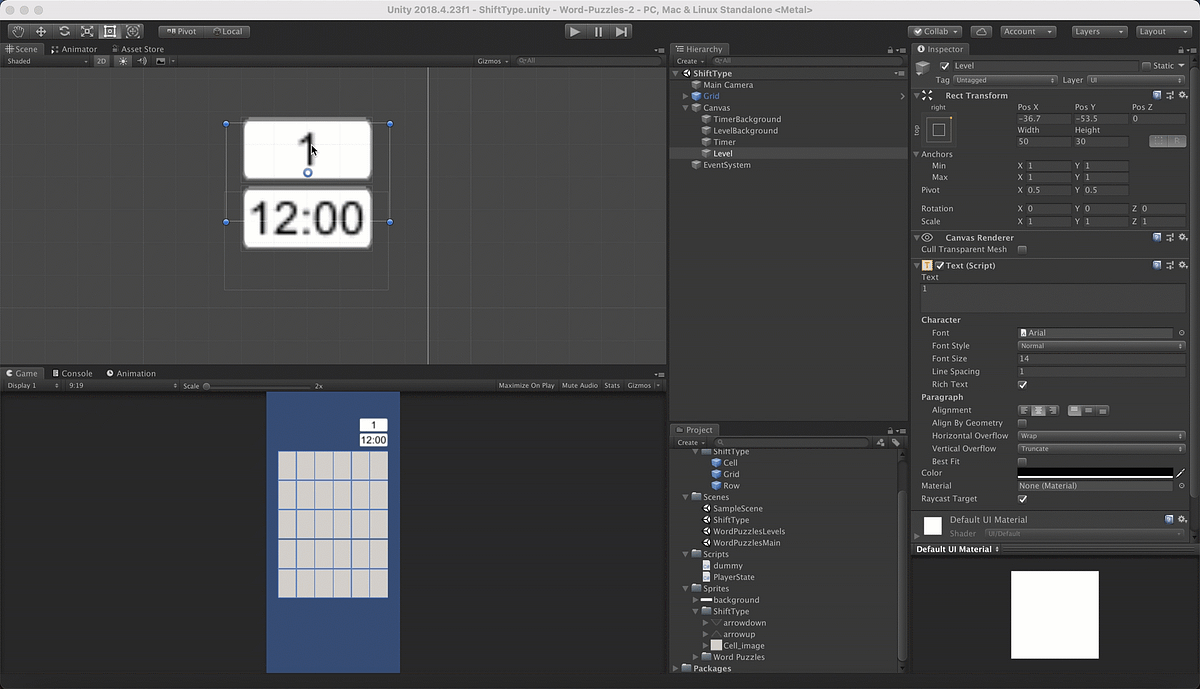This screenshot has height=689, width=1200.
Task: Toggle scene lighting in the Scene view toolbar
Action: [120, 60]
